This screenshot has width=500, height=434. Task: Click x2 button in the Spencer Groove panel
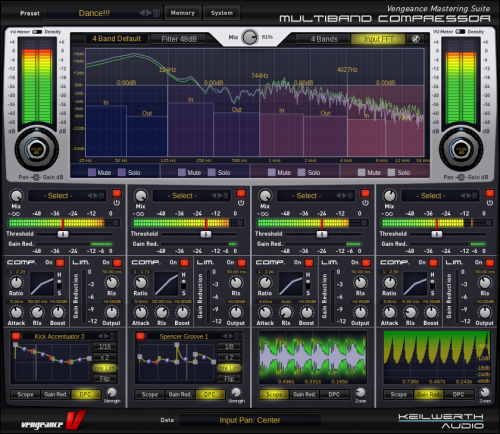tap(229, 357)
